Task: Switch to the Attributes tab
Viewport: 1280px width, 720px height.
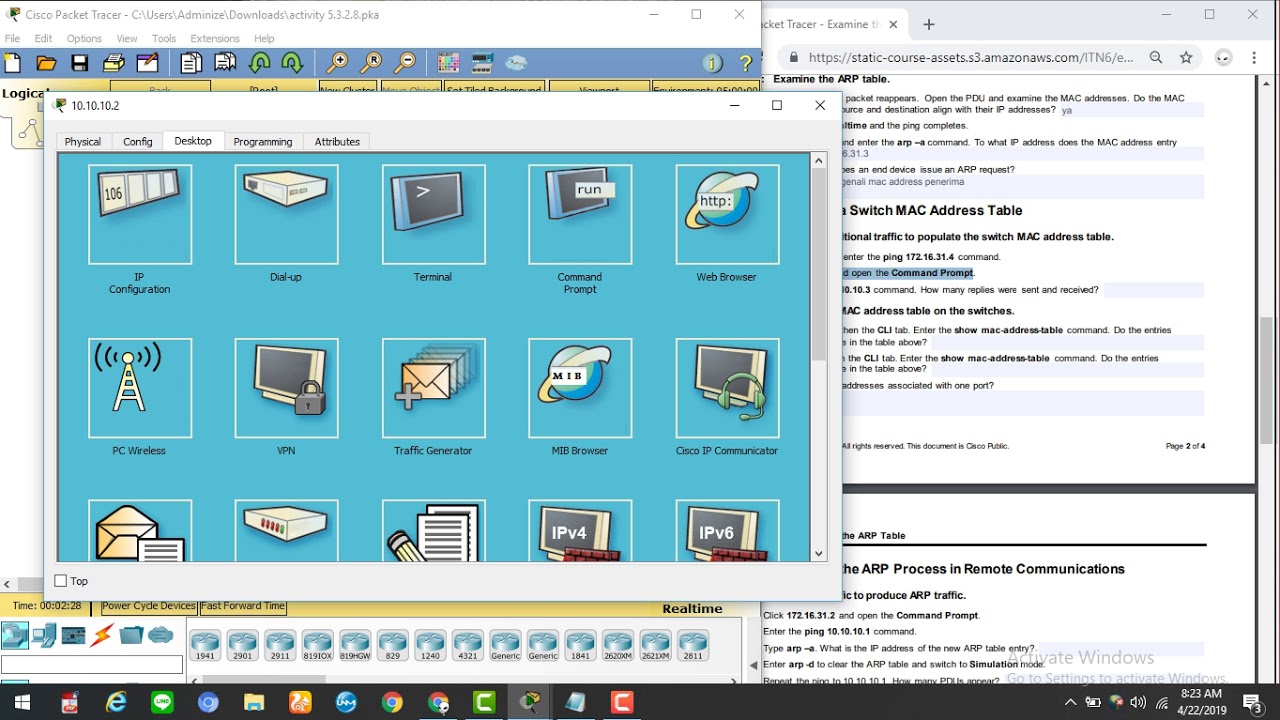Action: [x=337, y=142]
